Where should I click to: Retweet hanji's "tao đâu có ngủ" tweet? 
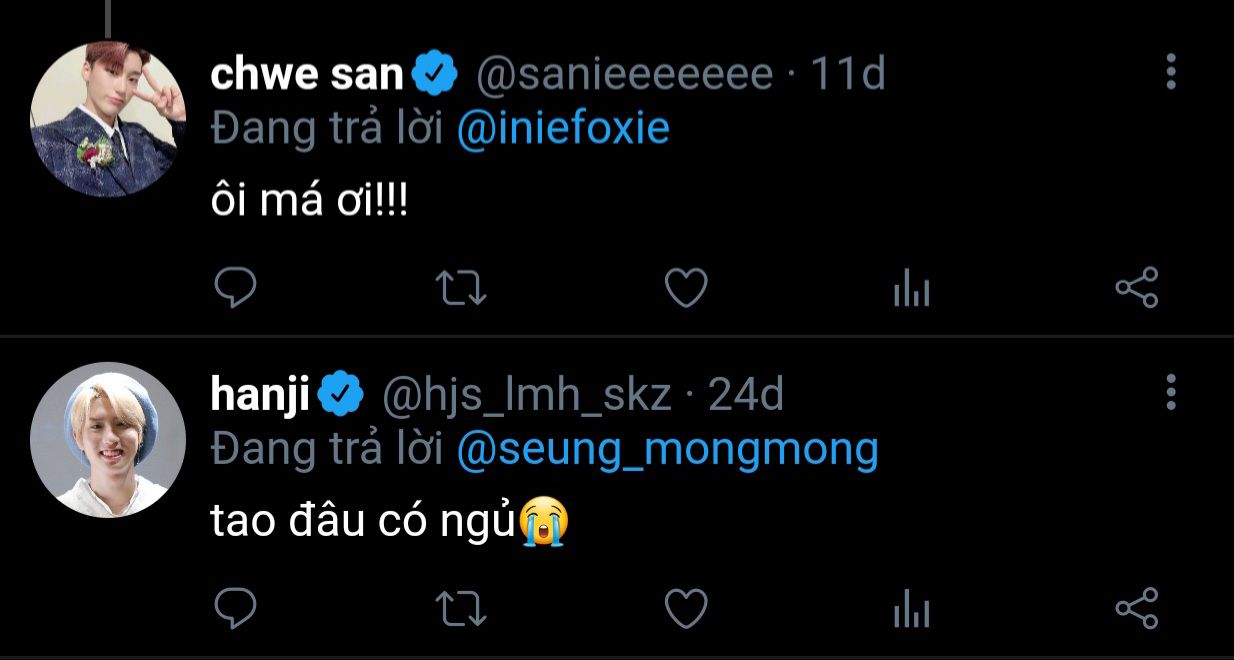pos(462,608)
